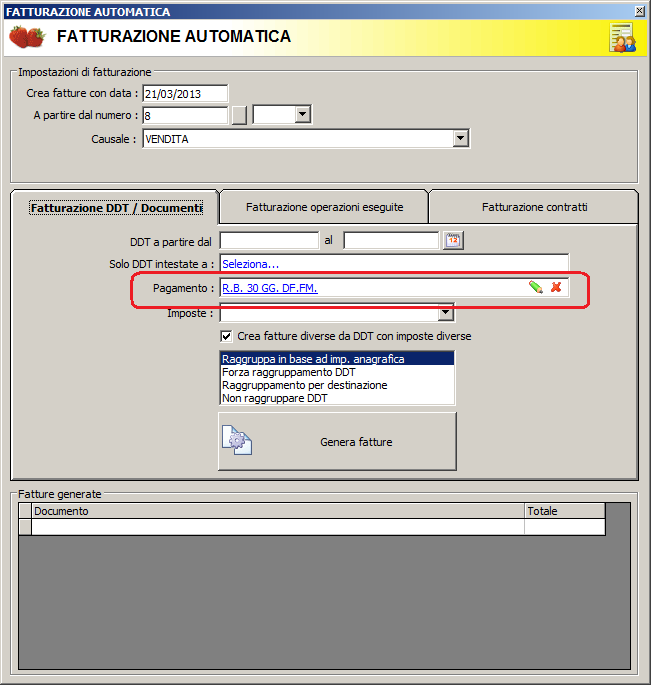Click the strawberry application logo
Viewport: 651px width, 685px height.
point(27,37)
